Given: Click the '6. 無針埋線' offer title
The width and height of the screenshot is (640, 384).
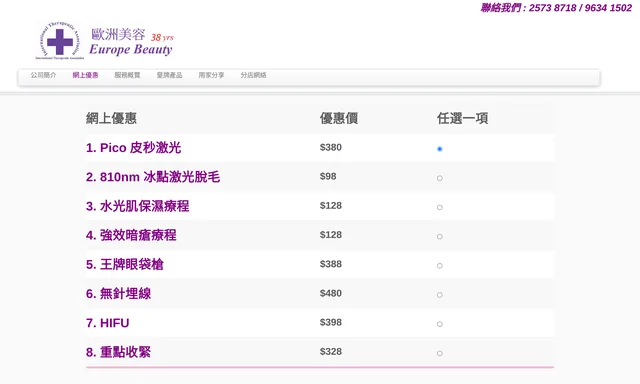Looking at the screenshot, I should 118,293.
